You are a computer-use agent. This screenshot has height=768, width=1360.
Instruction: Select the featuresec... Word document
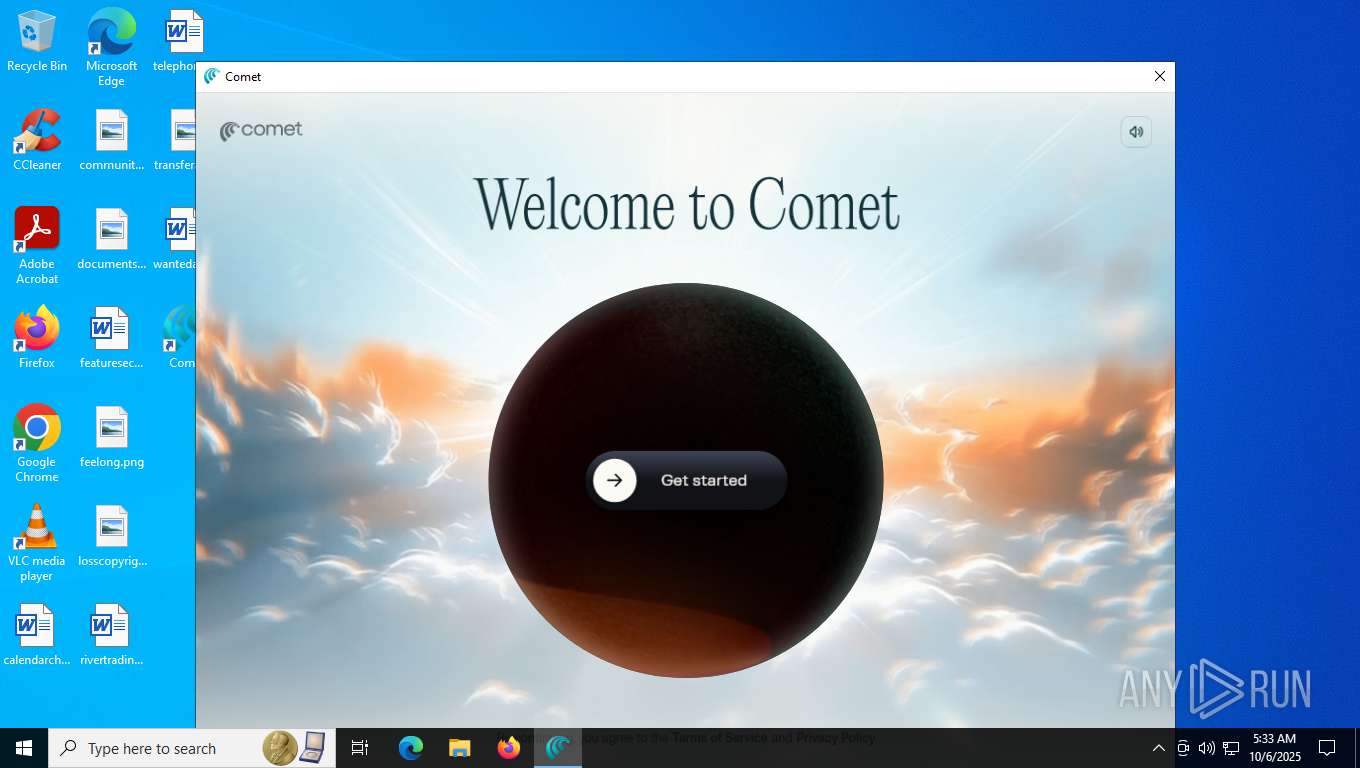click(x=112, y=338)
